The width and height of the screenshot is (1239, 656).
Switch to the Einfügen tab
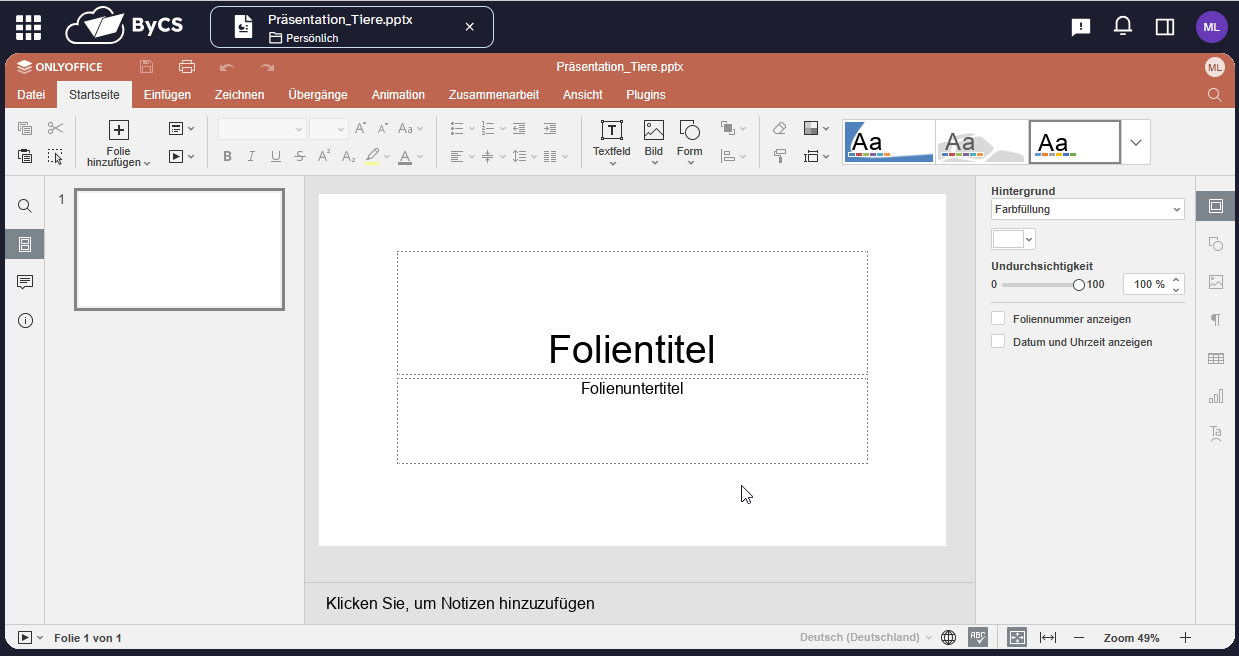click(167, 95)
